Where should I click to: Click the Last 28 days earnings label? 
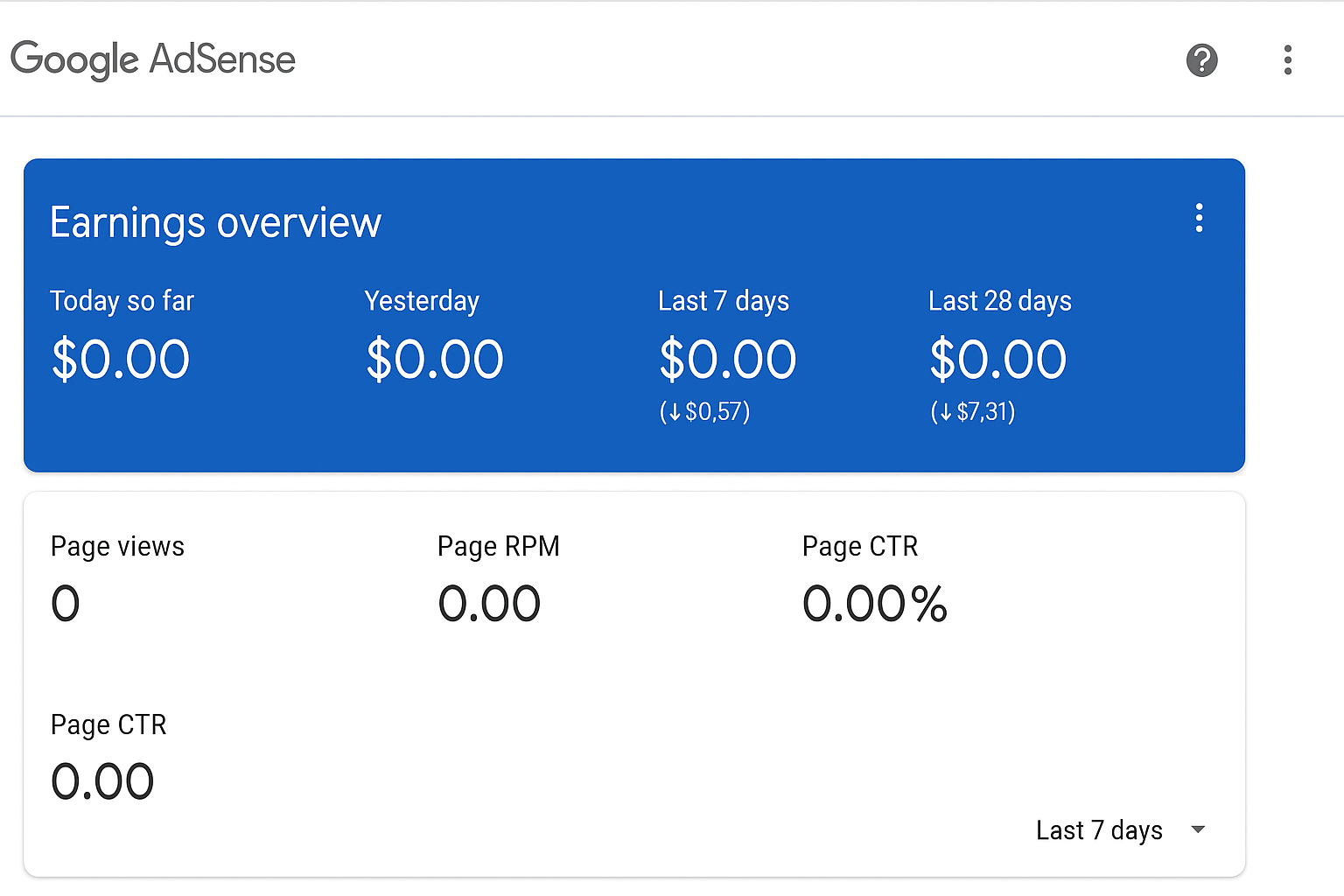point(1000,301)
